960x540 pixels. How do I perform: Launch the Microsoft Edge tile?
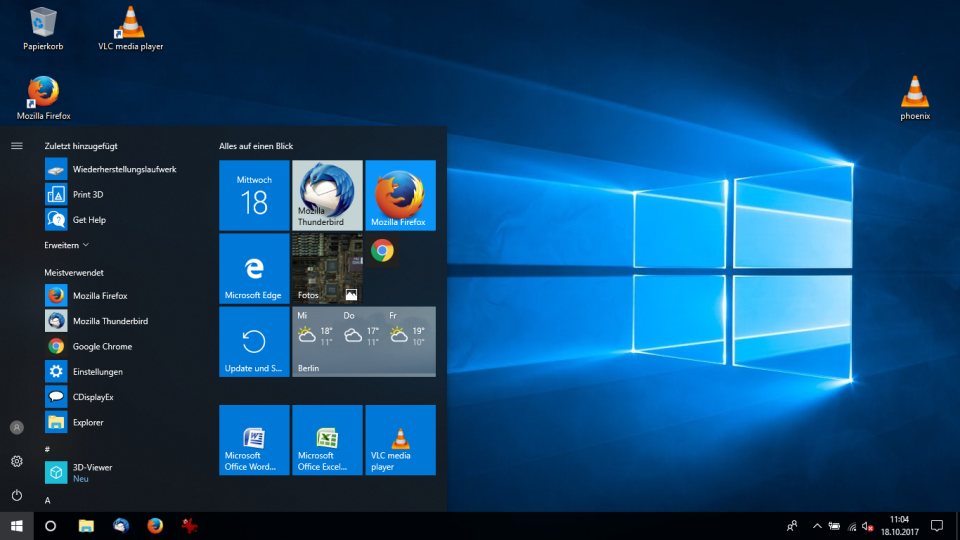(254, 268)
